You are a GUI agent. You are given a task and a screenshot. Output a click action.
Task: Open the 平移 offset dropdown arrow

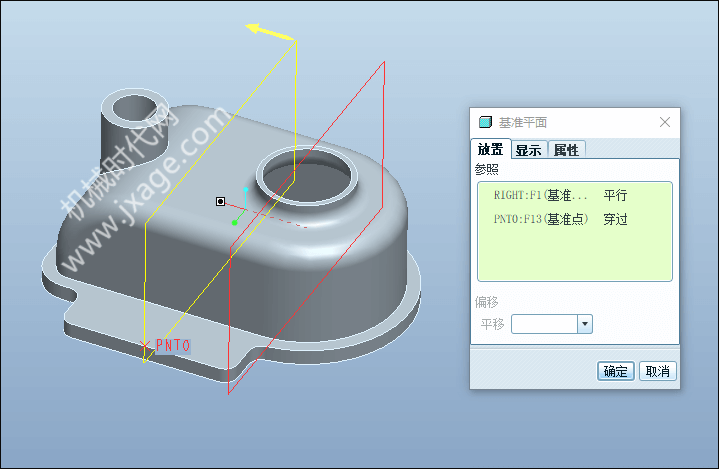tap(585, 324)
